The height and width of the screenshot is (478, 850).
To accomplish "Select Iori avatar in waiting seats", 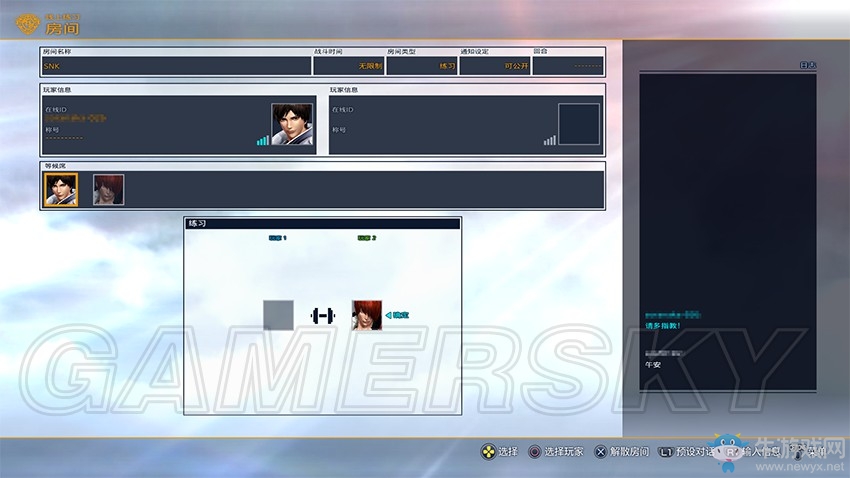I will click(108, 190).
